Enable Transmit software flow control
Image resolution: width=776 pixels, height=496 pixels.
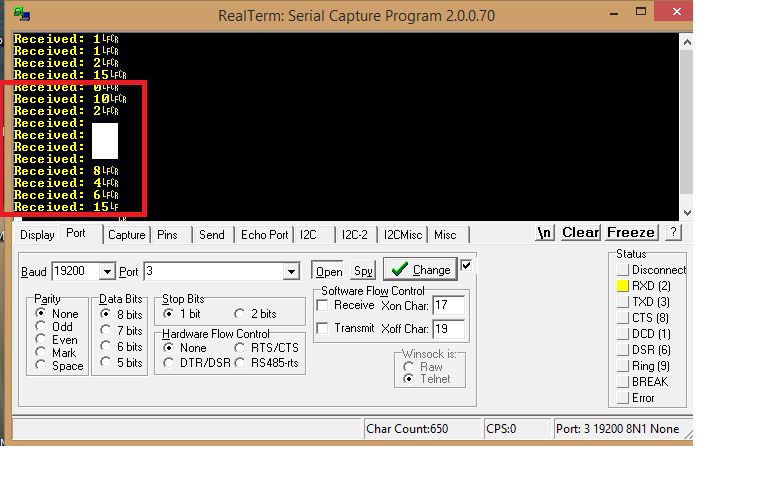322,328
